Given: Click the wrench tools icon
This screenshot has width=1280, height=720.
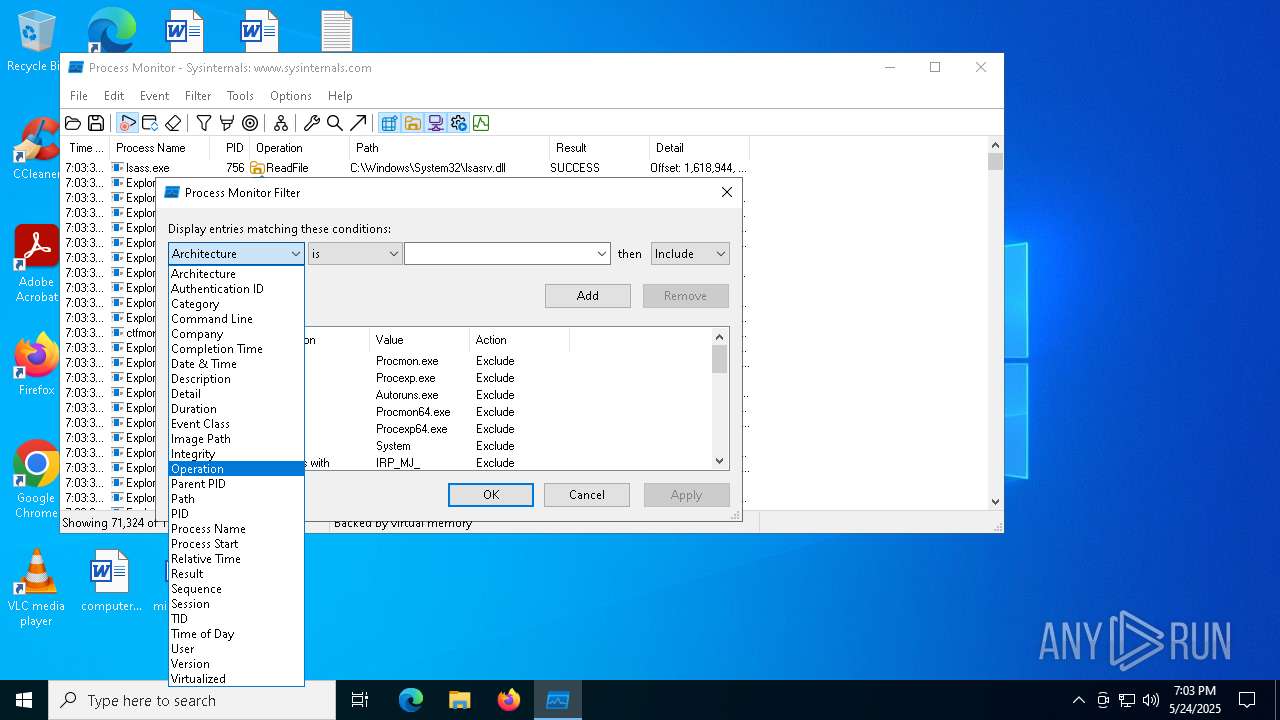Looking at the screenshot, I should [312, 123].
